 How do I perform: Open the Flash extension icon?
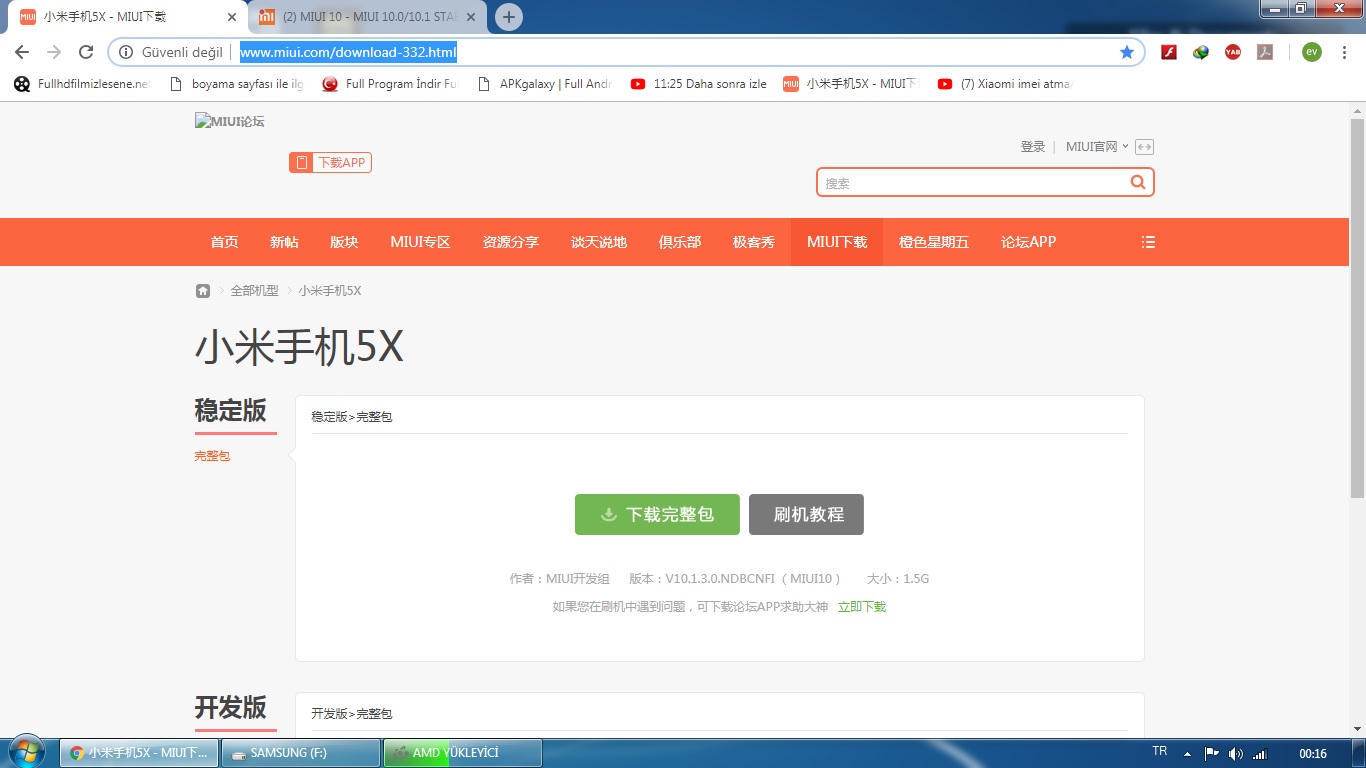[x=1169, y=52]
